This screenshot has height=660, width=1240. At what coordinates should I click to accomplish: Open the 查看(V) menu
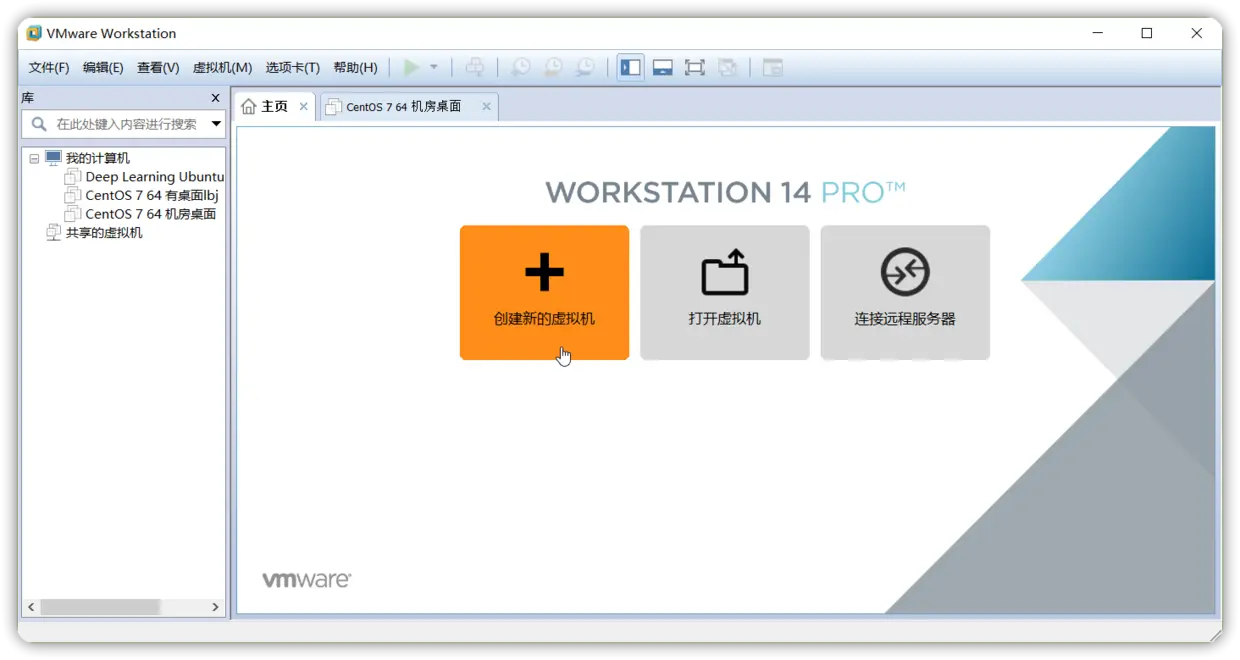(x=158, y=67)
